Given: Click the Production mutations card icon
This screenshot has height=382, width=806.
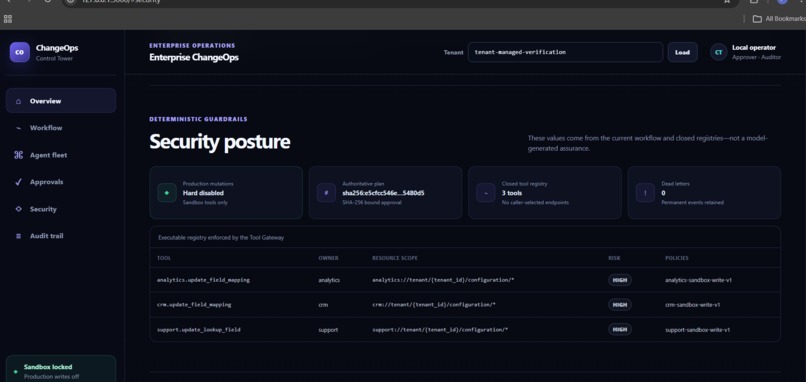Looking at the screenshot, I should tap(167, 193).
